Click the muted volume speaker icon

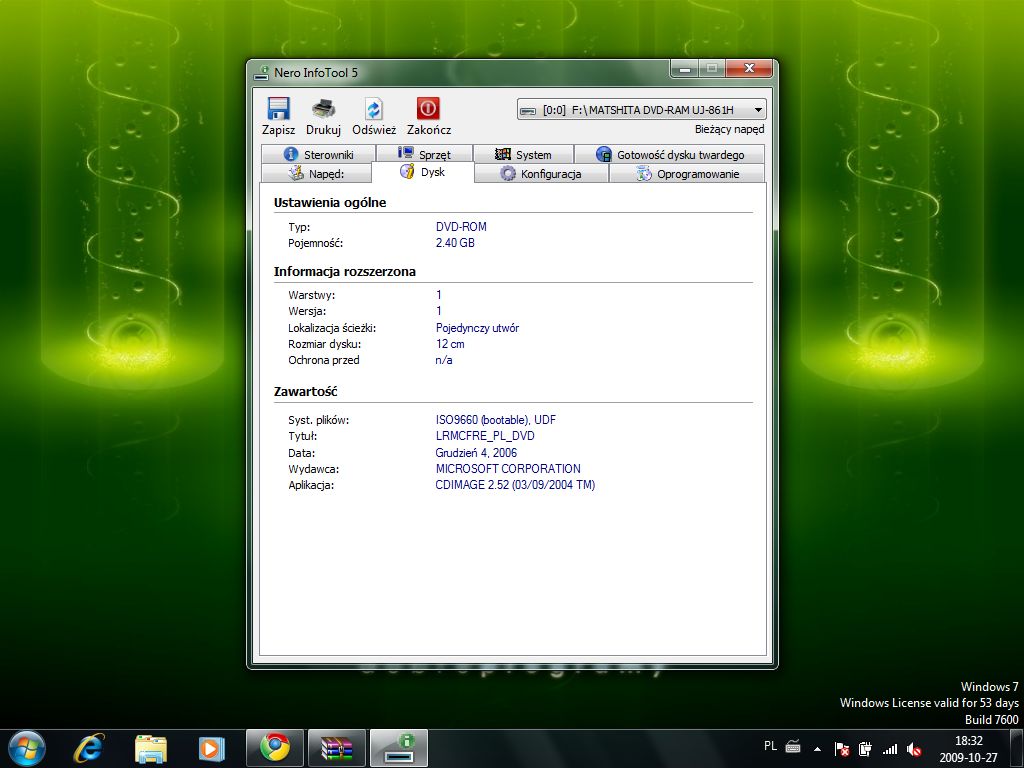coord(914,749)
